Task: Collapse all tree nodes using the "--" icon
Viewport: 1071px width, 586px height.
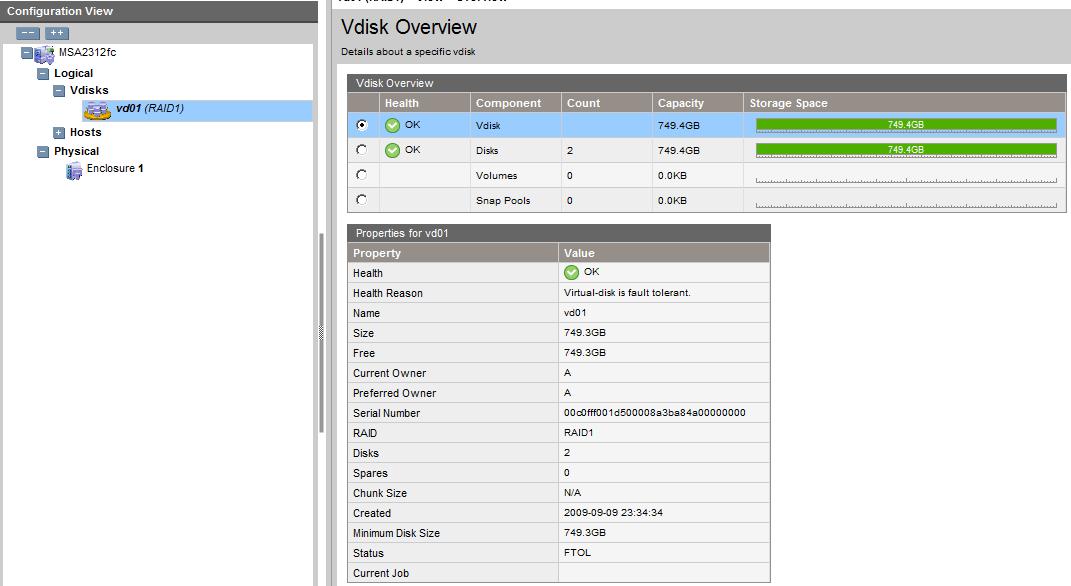Action: pyautogui.click(x=28, y=32)
